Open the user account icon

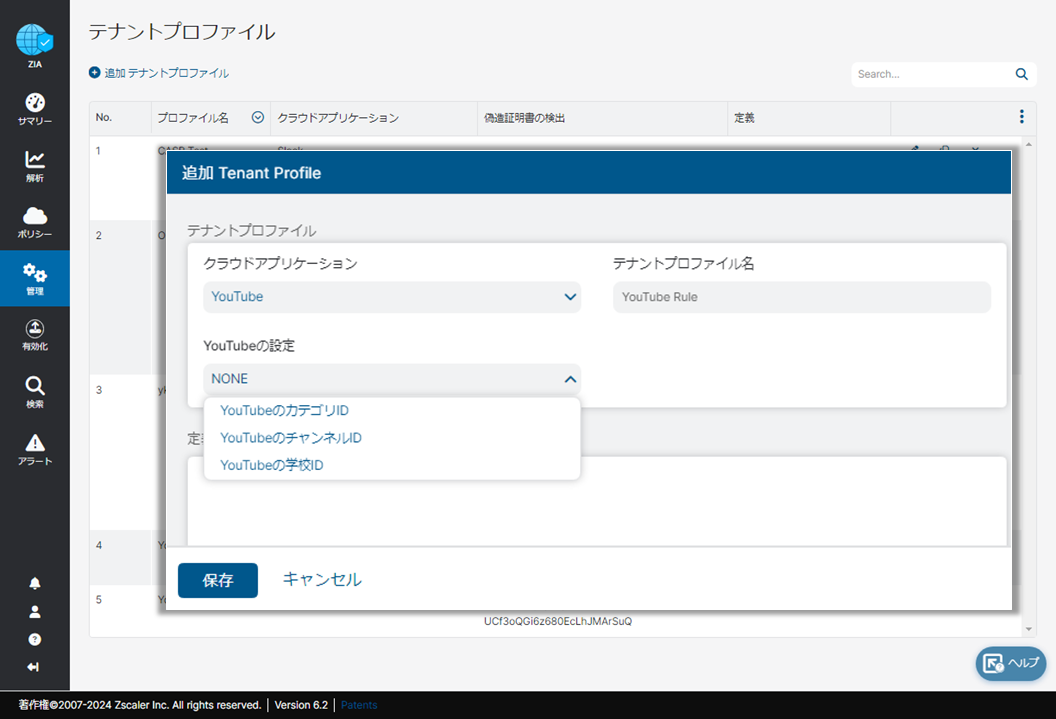(x=35, y=611)
